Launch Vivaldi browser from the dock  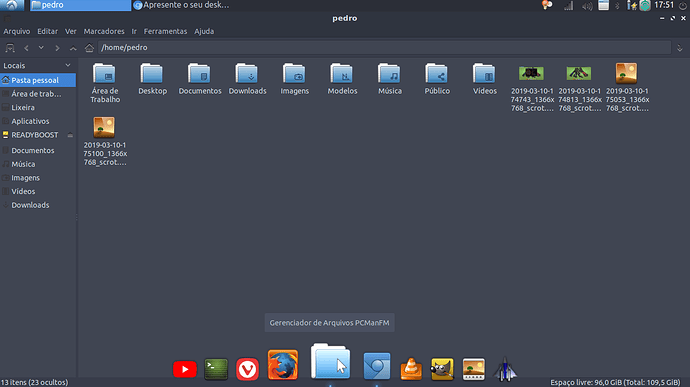tap(247, 369)
